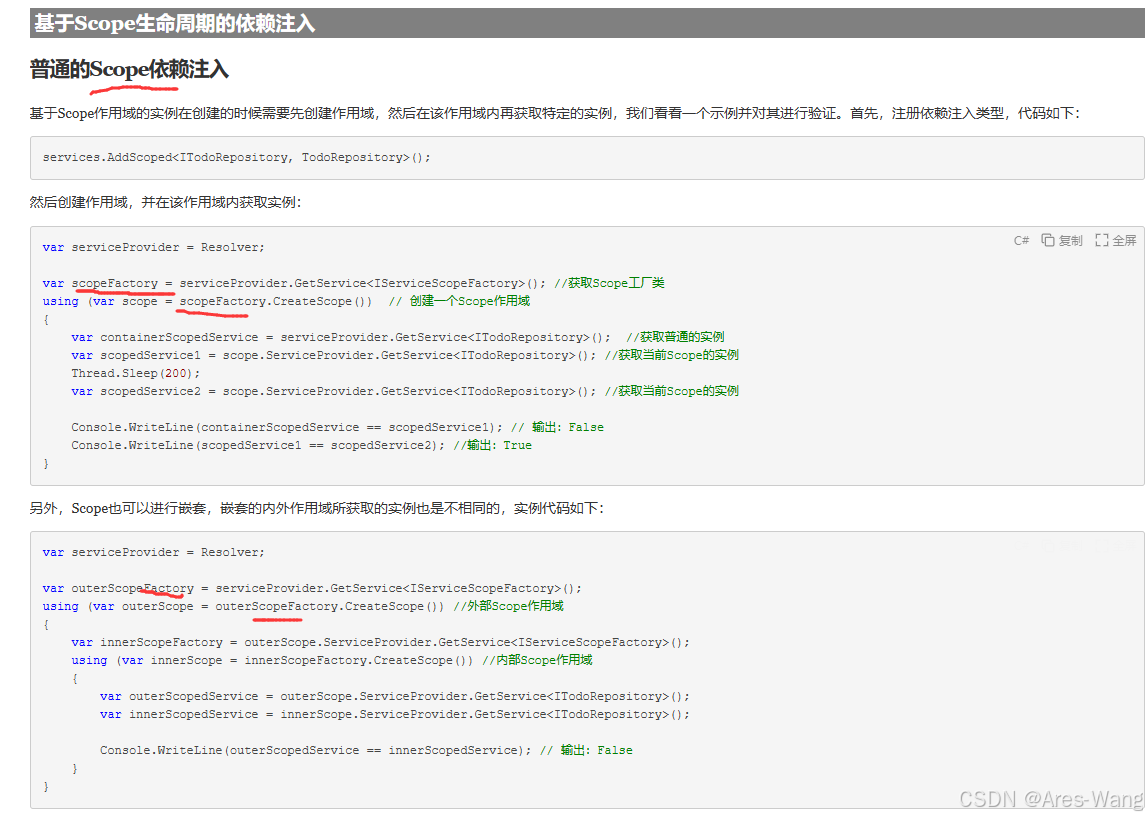Click the keyword using in first code block
The image size is (1147, 819).
click(x=59, y=301)
